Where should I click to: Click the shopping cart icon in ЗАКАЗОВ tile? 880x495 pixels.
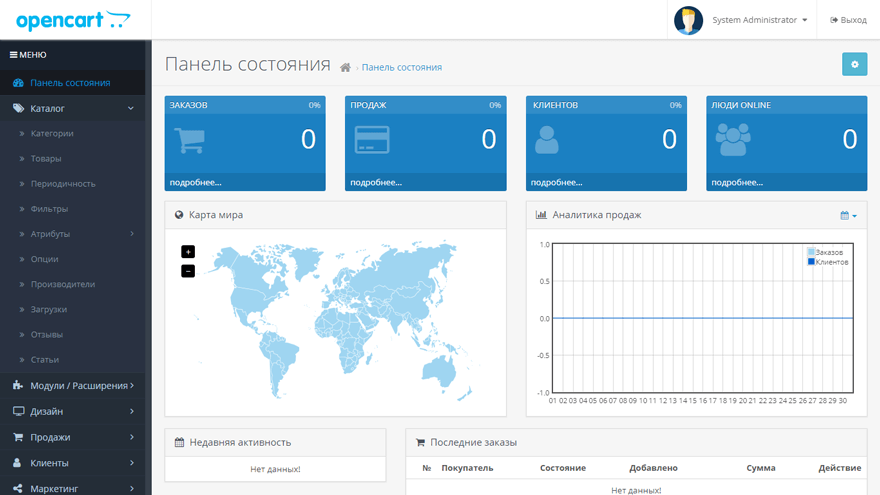(x=189, y=140)
